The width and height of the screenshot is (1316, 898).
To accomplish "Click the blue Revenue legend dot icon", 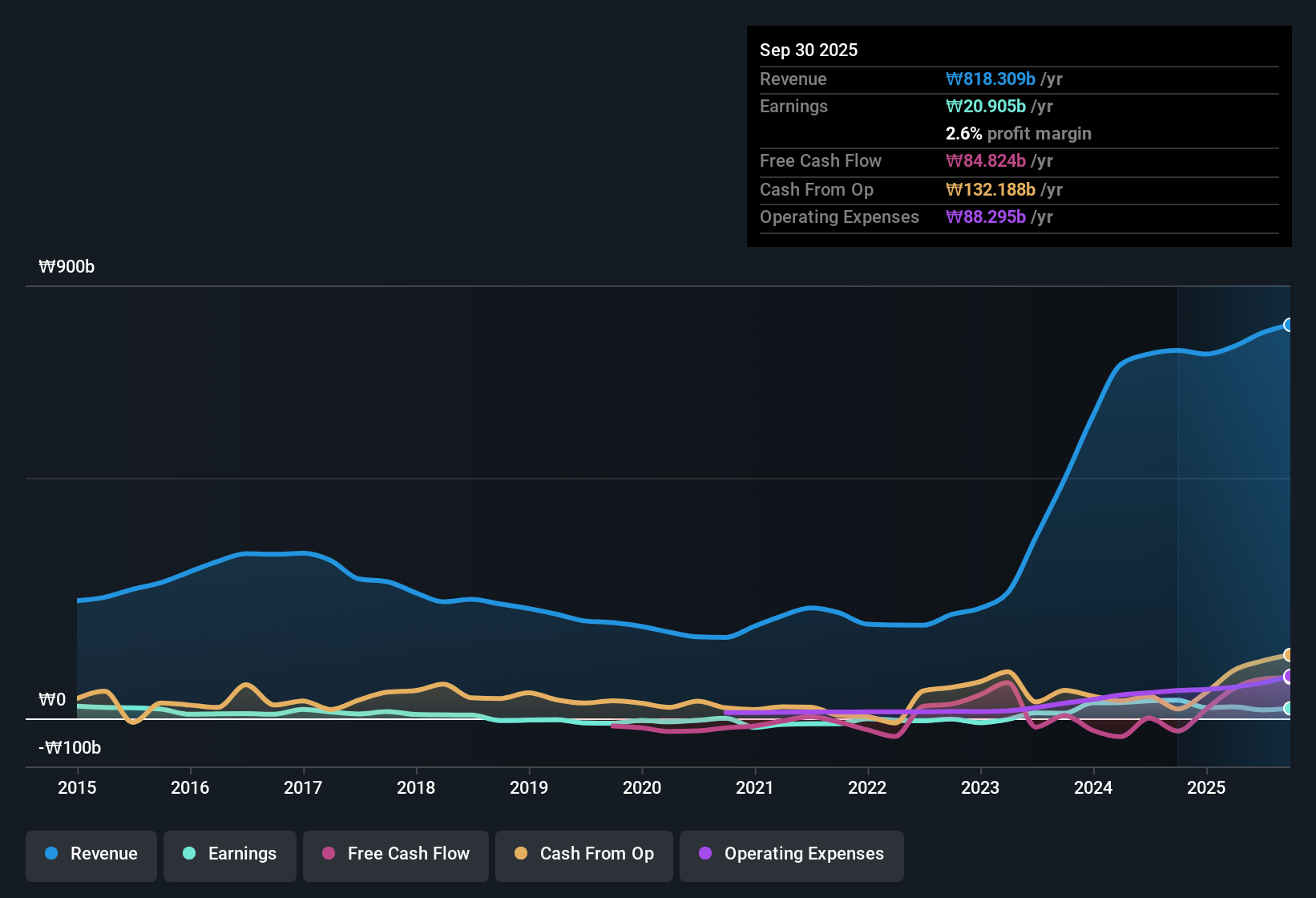I will click(50, 854).
